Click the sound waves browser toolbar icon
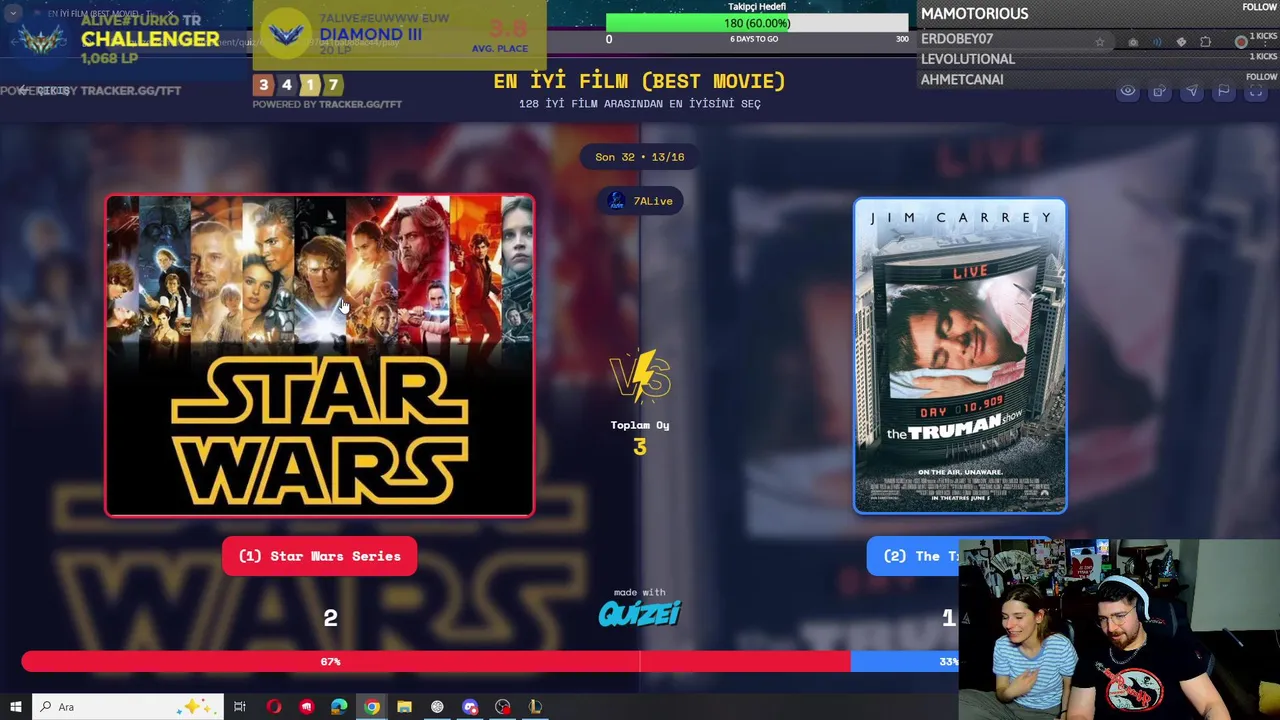Screen dimensions: 1280x720 click(x=1157, y=42)
